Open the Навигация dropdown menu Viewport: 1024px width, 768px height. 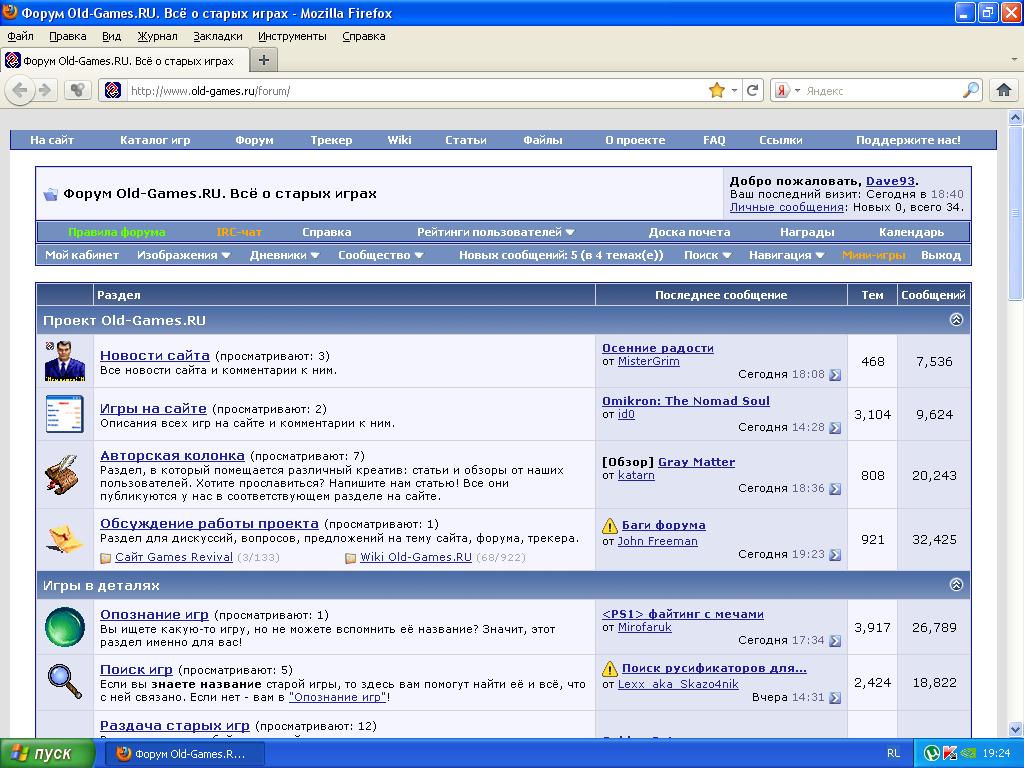tap(785, 255)
